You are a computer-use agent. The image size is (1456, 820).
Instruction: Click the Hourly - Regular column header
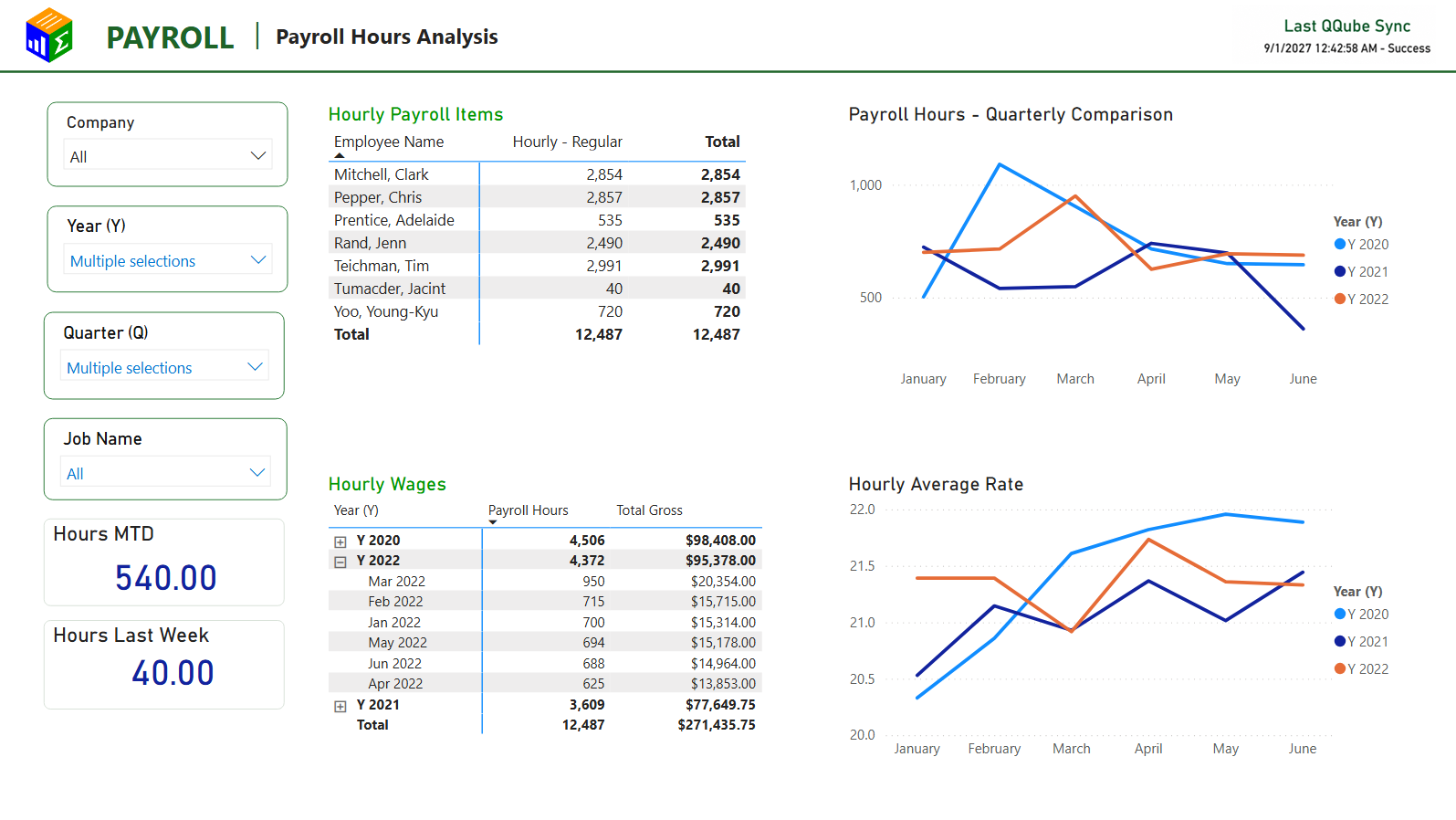(567, 142)
